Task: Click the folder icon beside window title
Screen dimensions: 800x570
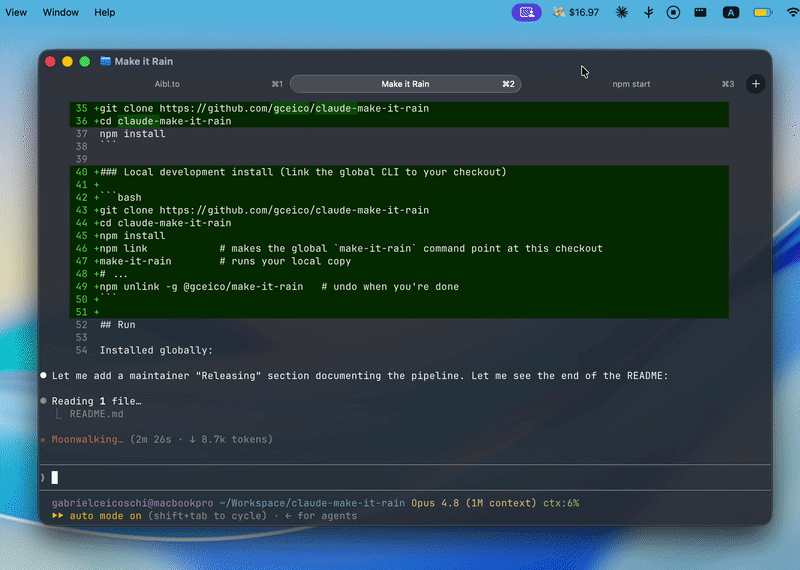Action: (x=105, y=61)
